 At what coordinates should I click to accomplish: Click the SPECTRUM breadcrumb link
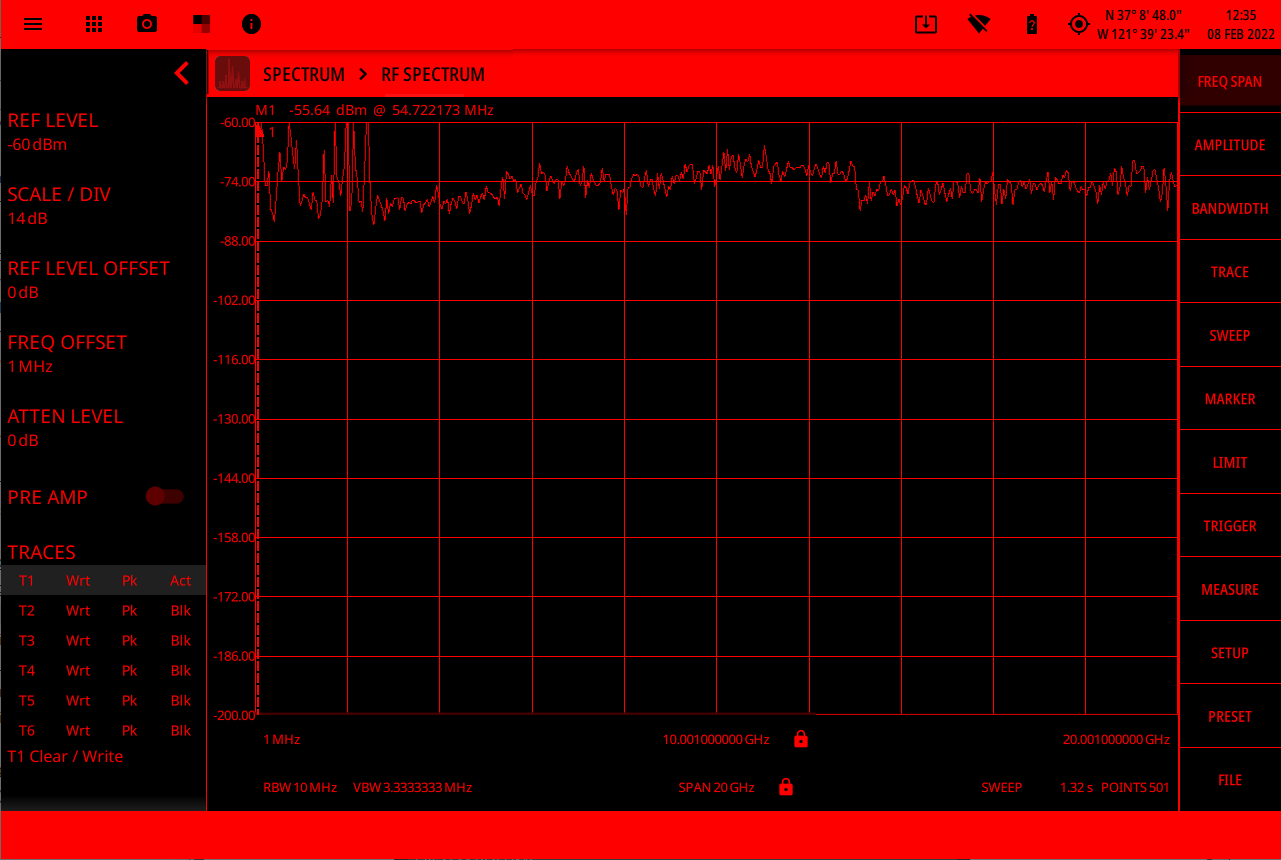[x=303, y=75]
